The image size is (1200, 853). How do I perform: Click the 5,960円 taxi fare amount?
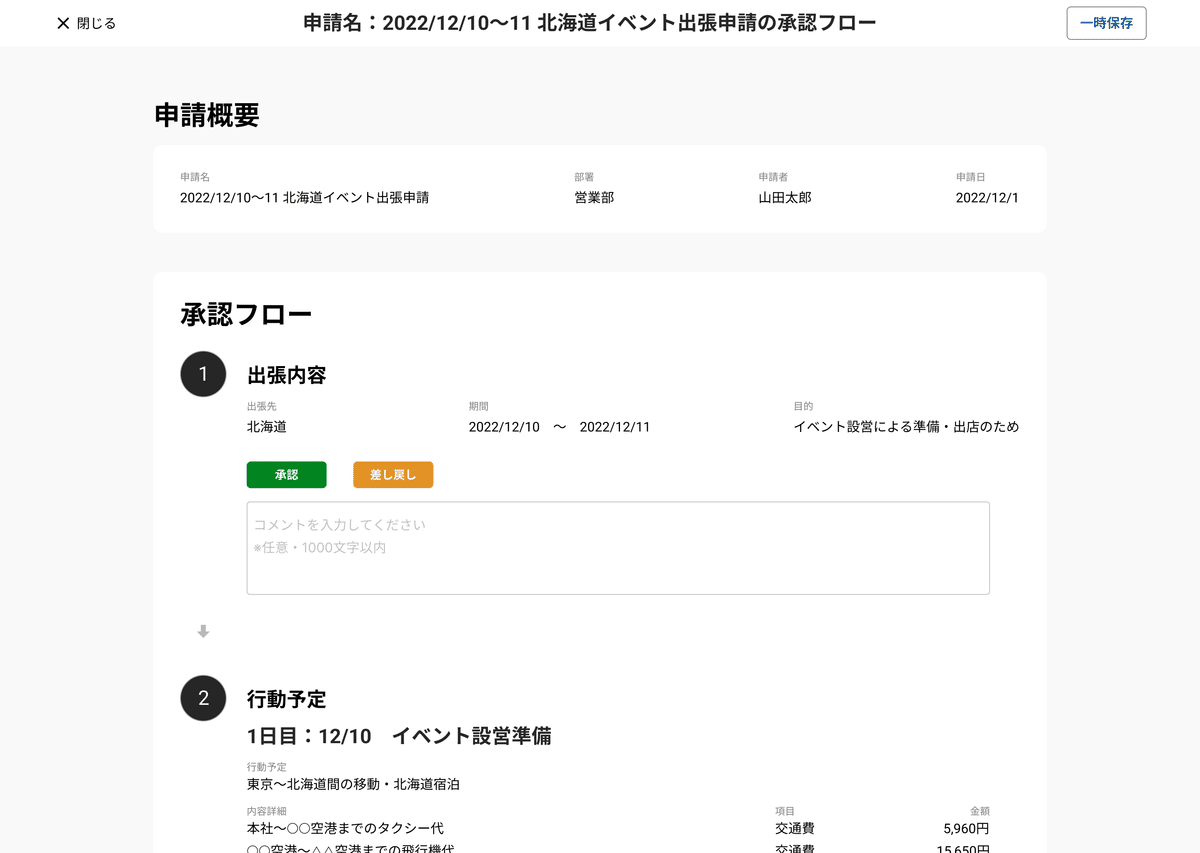pos(966,829)
